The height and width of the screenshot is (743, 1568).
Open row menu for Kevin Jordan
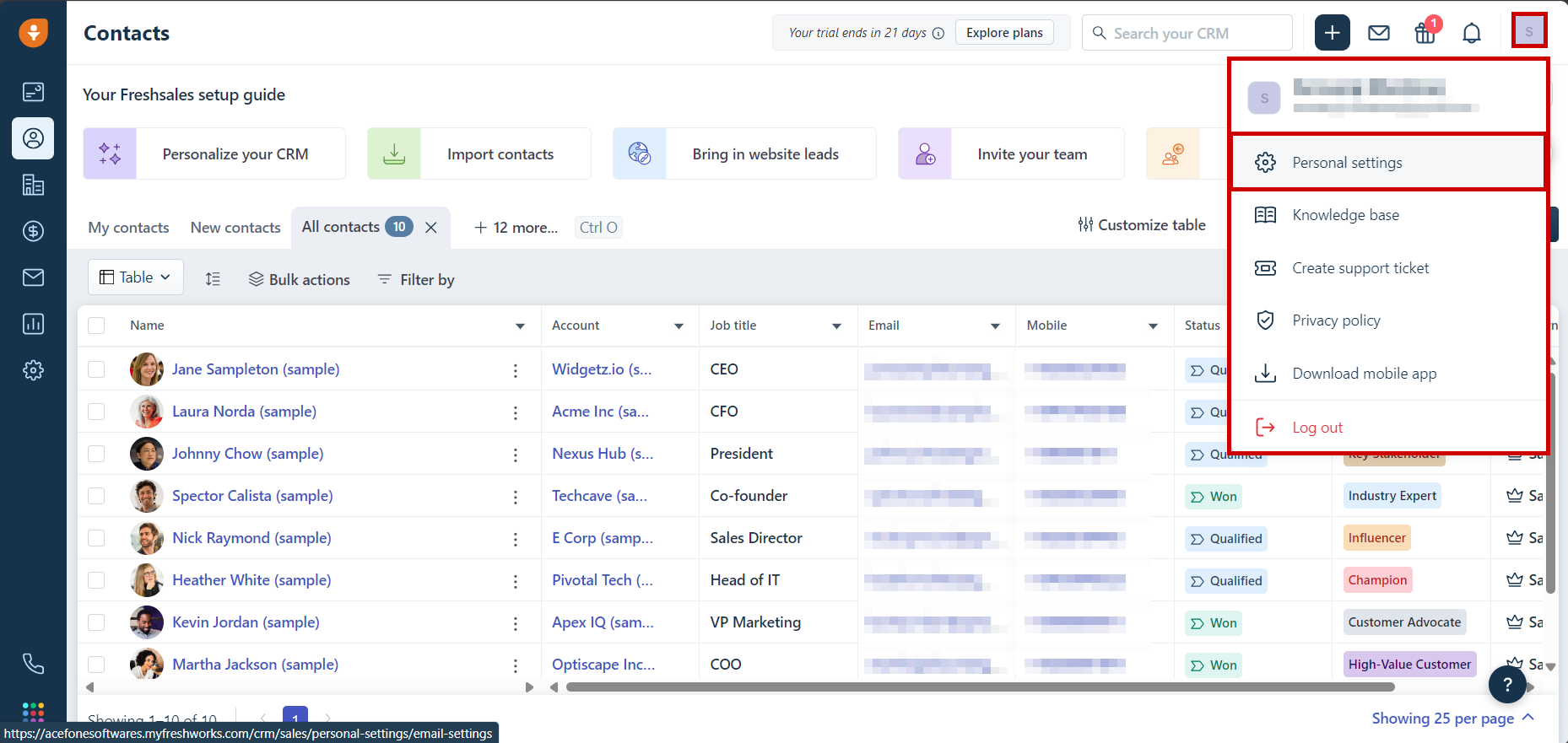516,623
